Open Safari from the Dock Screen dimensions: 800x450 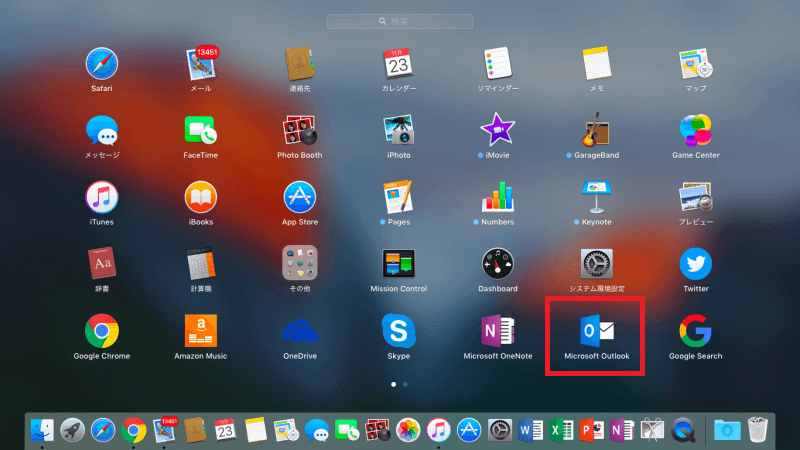coord(103,430)
